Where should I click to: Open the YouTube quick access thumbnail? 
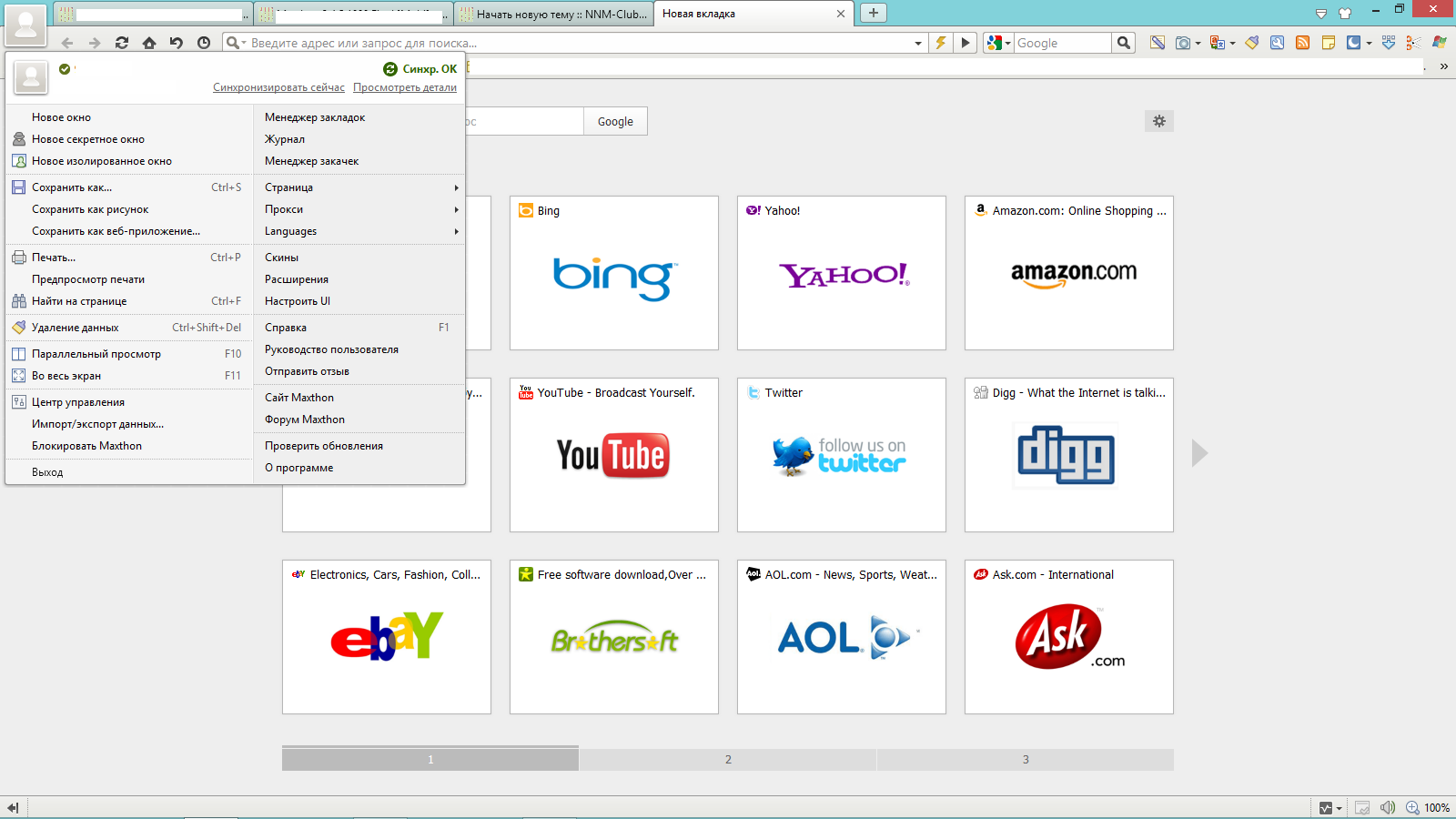[x=613, y=455]
